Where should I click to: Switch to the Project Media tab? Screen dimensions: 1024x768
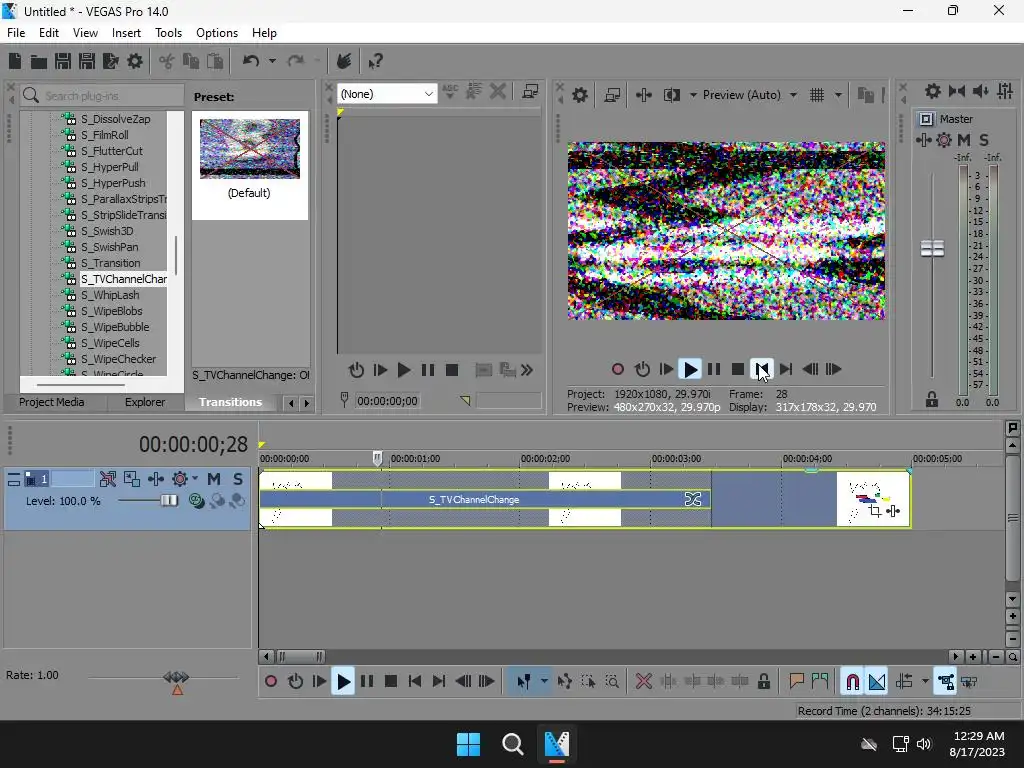tap(52, 402)
